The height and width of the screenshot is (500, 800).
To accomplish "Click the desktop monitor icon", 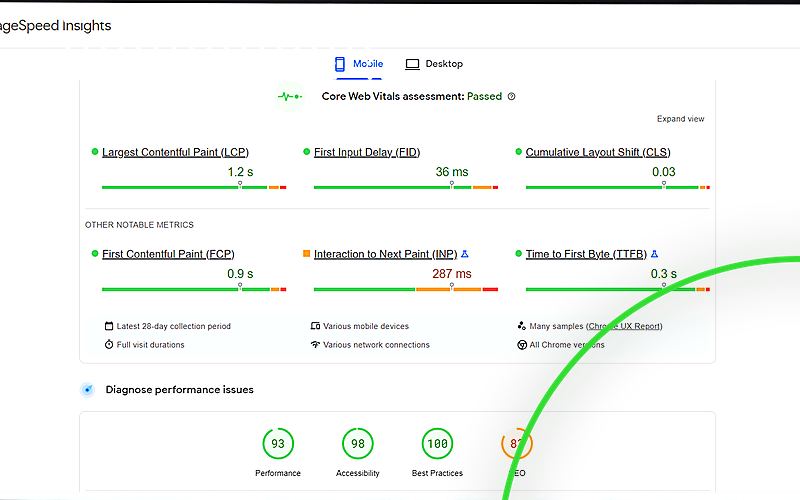I will coord(412,64).
